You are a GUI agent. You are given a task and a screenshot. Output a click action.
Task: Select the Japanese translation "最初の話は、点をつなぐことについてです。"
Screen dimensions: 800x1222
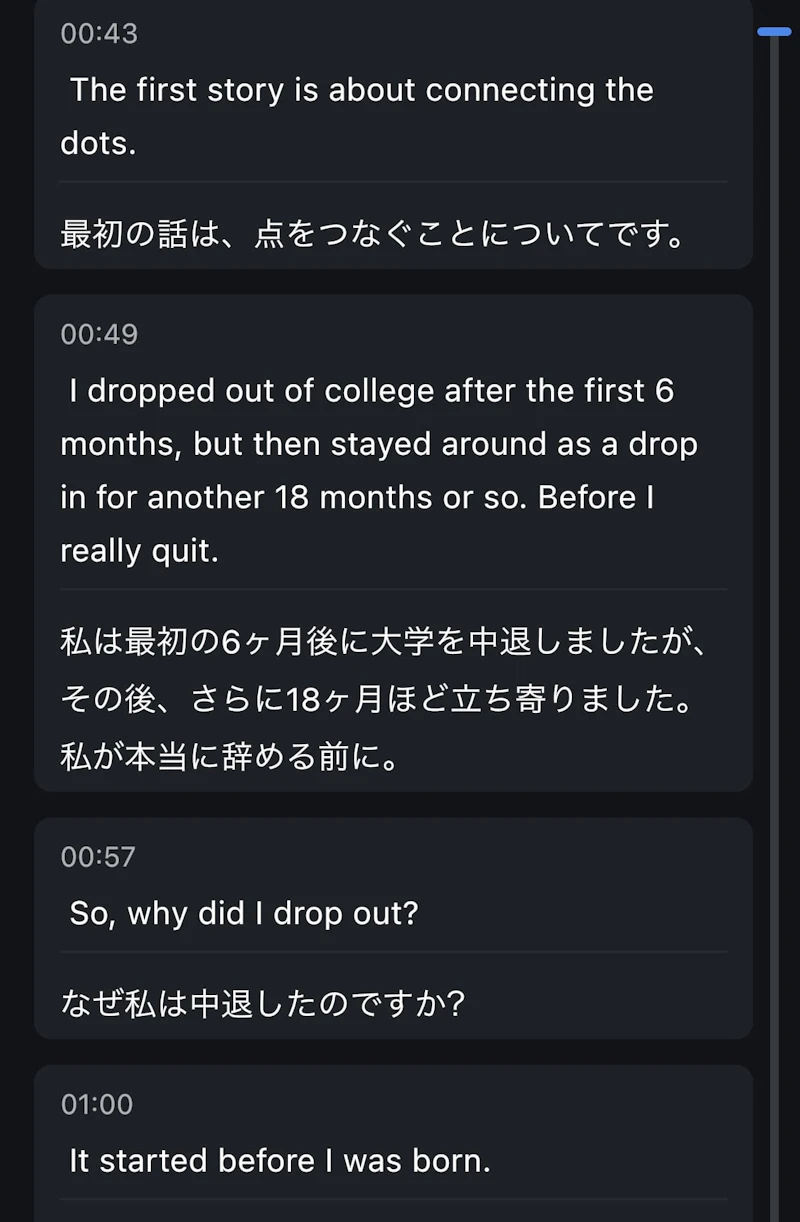tap(372, 235)
